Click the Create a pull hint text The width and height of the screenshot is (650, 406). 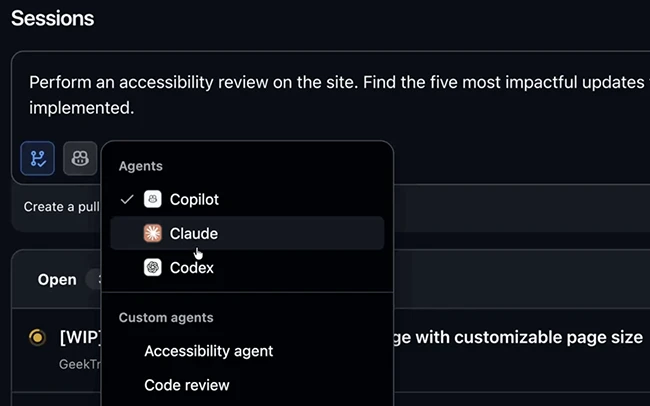pos(58,207)
